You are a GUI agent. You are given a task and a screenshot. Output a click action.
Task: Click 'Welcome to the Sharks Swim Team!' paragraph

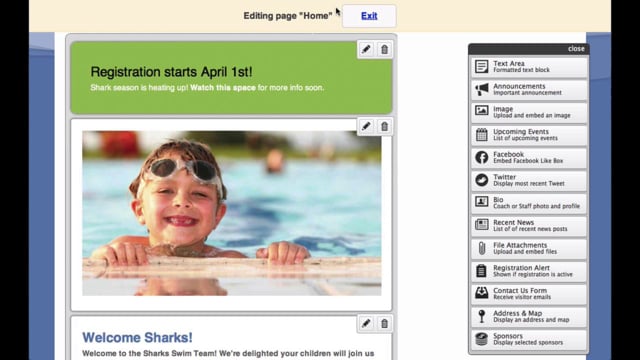(x=228, y=353)
